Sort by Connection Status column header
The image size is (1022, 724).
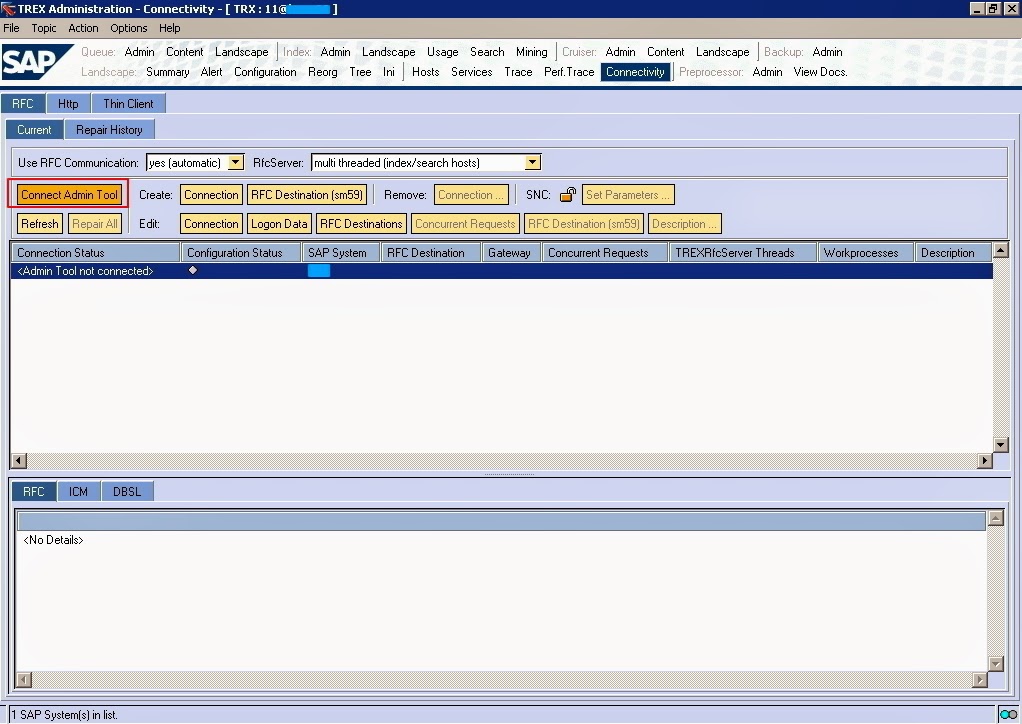[95, 252]
